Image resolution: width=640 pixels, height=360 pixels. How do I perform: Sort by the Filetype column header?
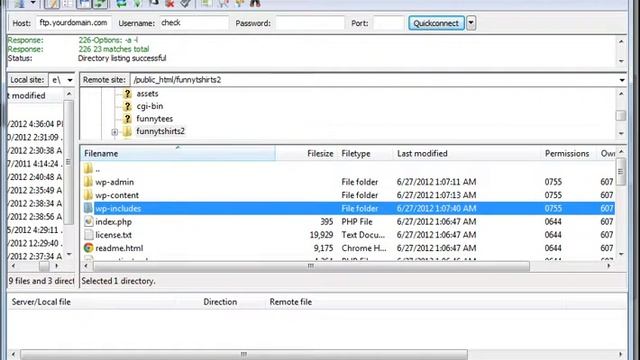click(365, 153)
